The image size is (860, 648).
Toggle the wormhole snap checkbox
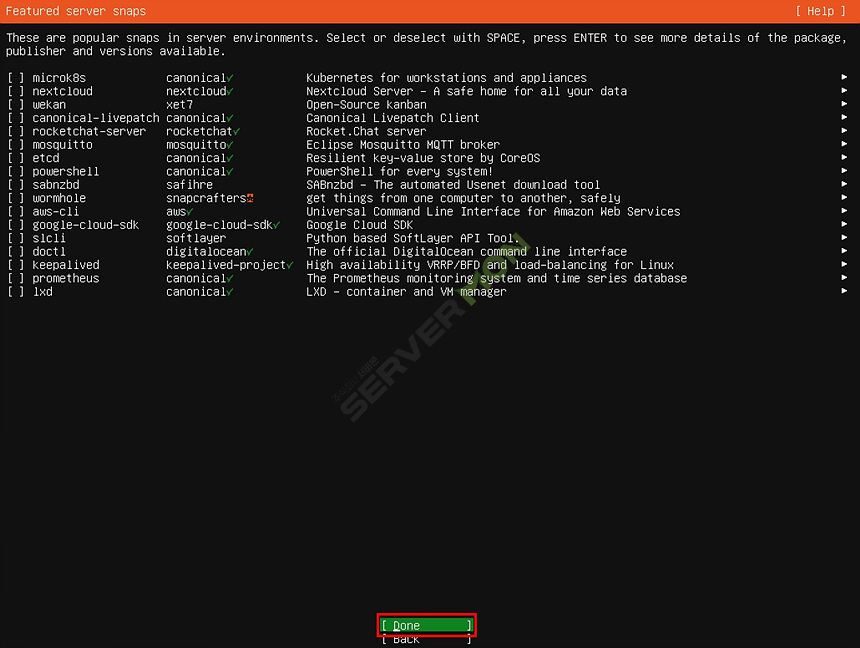(16, 198)
